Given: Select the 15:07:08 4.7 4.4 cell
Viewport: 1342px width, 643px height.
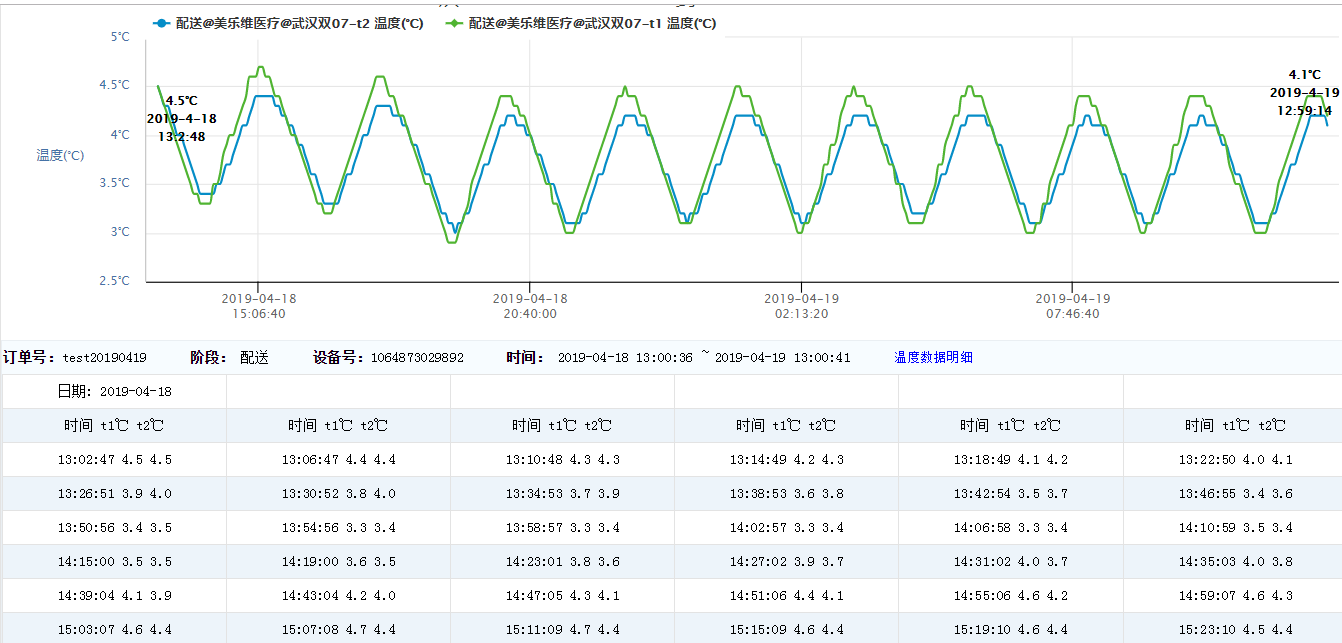Looking at the screenshot, I should pos(338,628).
